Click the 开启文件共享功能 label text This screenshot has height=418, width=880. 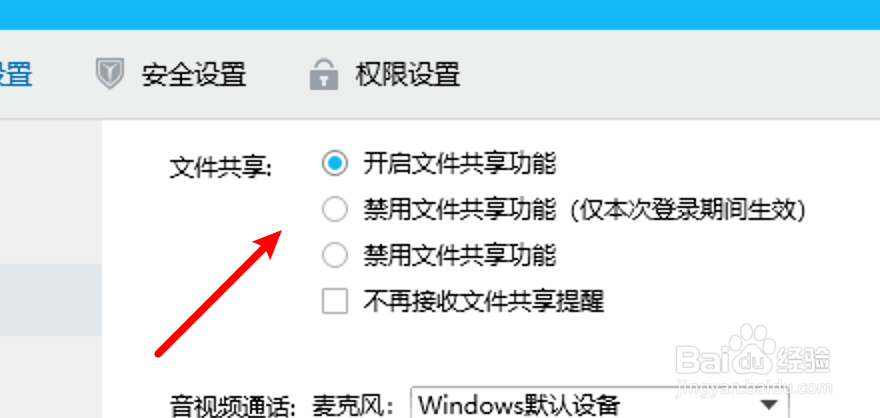[x=460, y=164]
